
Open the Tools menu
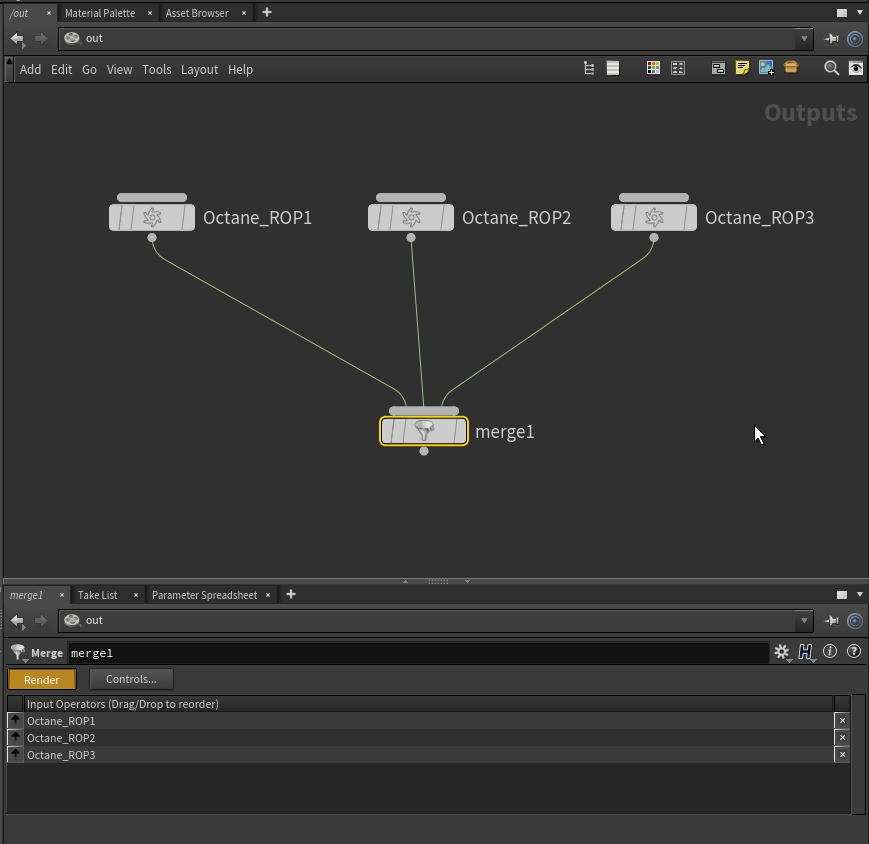point(157,69)
